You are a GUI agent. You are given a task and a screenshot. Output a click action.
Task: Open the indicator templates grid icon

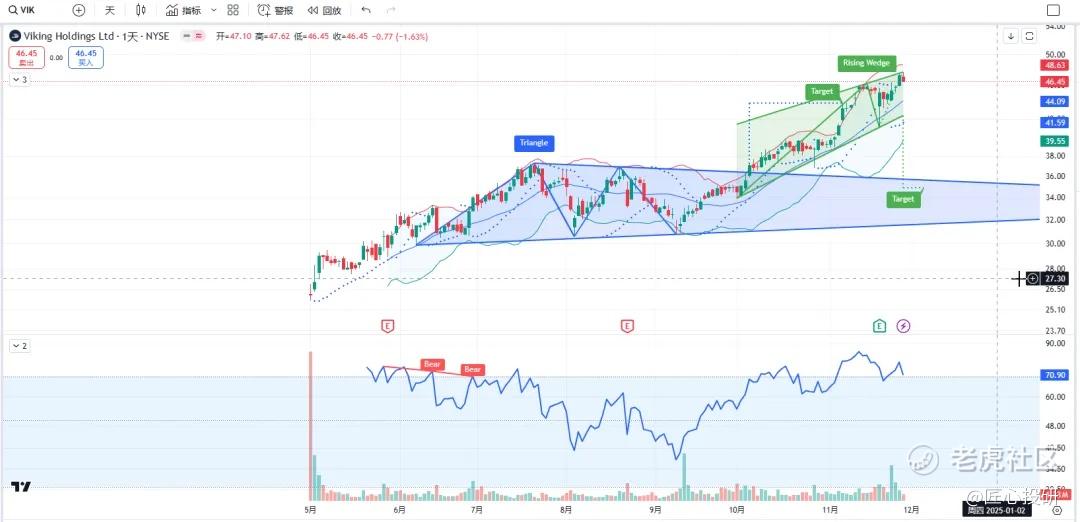pyautogui.click(x=233, y=10)
